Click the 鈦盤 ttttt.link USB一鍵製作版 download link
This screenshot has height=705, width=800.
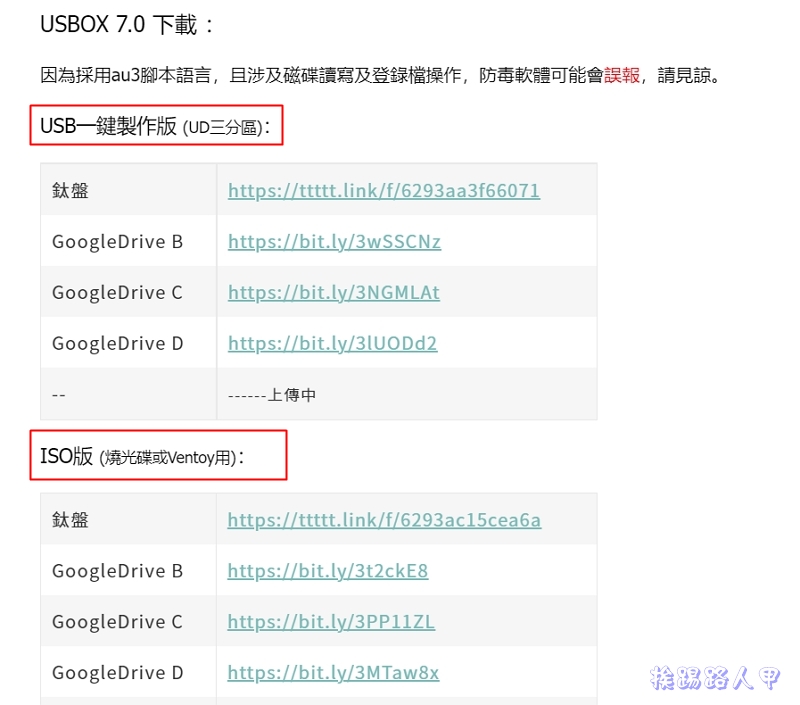pos(383,190)
